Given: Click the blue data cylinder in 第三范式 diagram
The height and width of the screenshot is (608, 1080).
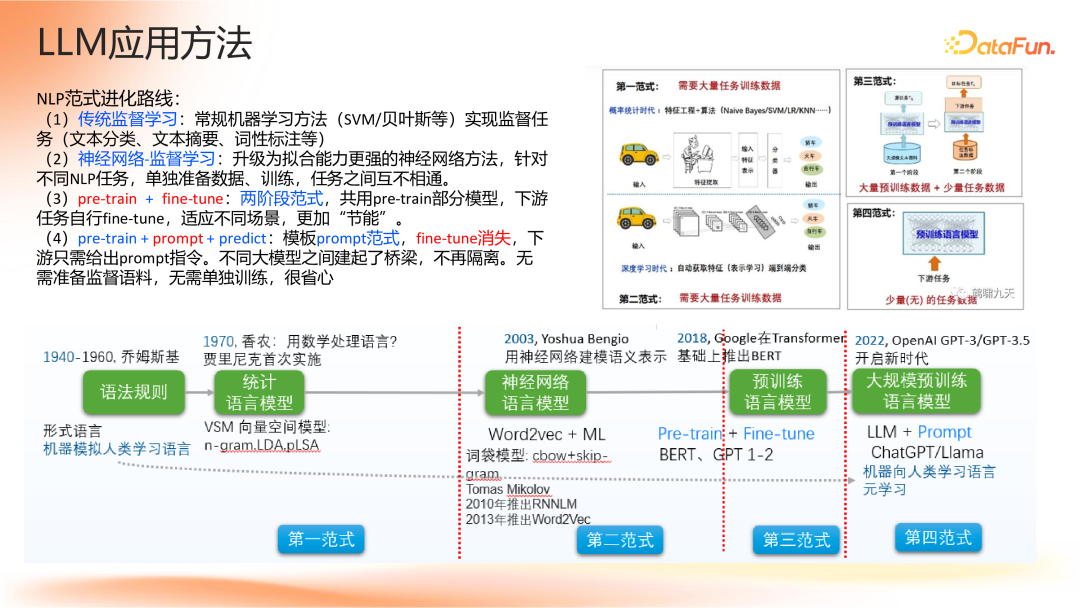Looking at the screenshot, I should coord(903,152).
